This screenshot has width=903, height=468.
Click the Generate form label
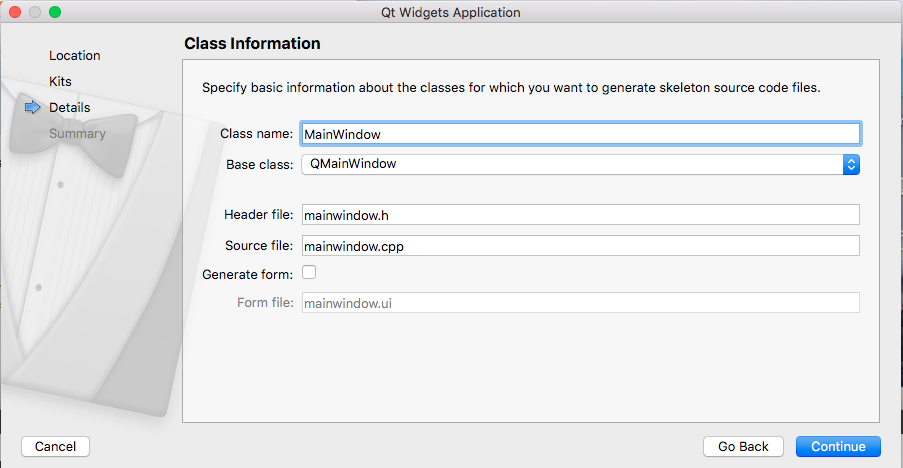(248, 275)
